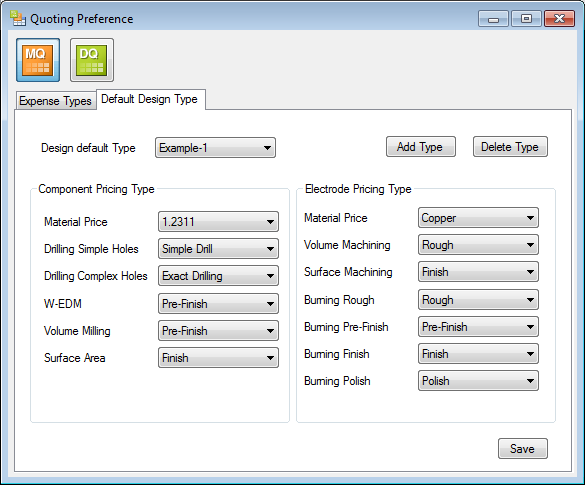The image size is (585, 485).
Task: Select the green DQ quoting icon
Action: tap(92, 60)
